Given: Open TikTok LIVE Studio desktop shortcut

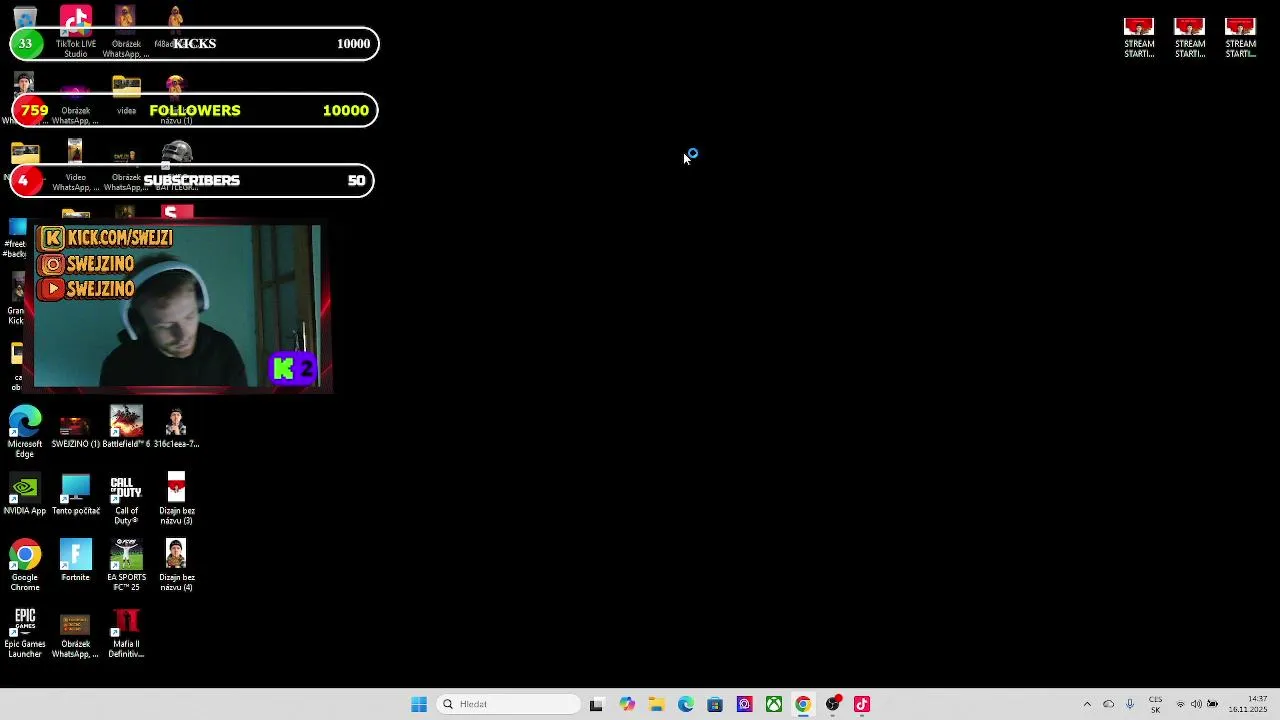Looking at the screenshot, I should pos(75,31).
